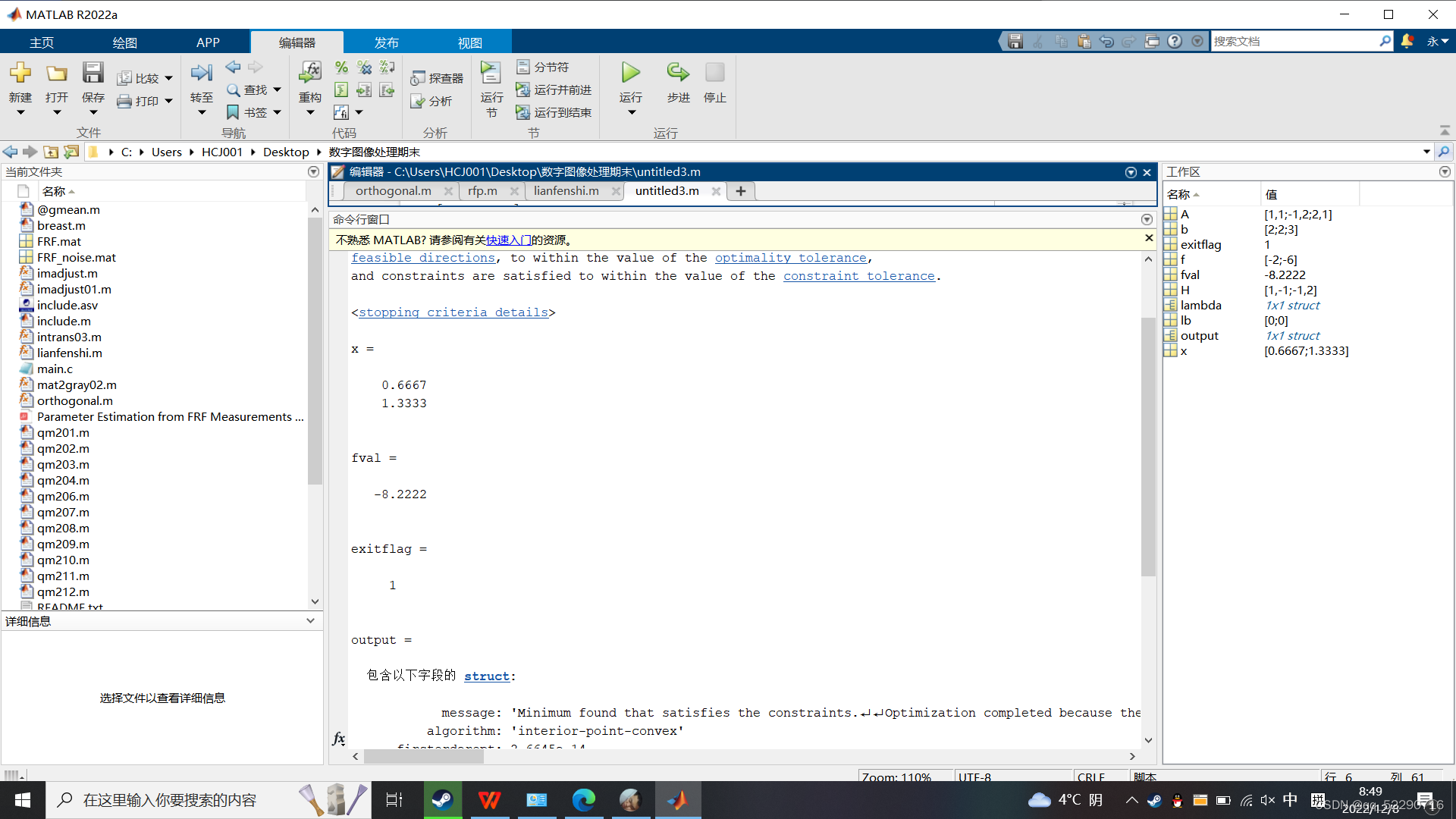Open the stopping criteria details link
Image resolution: width=1456 pixels, height=819 pixels.
(453, 312)
